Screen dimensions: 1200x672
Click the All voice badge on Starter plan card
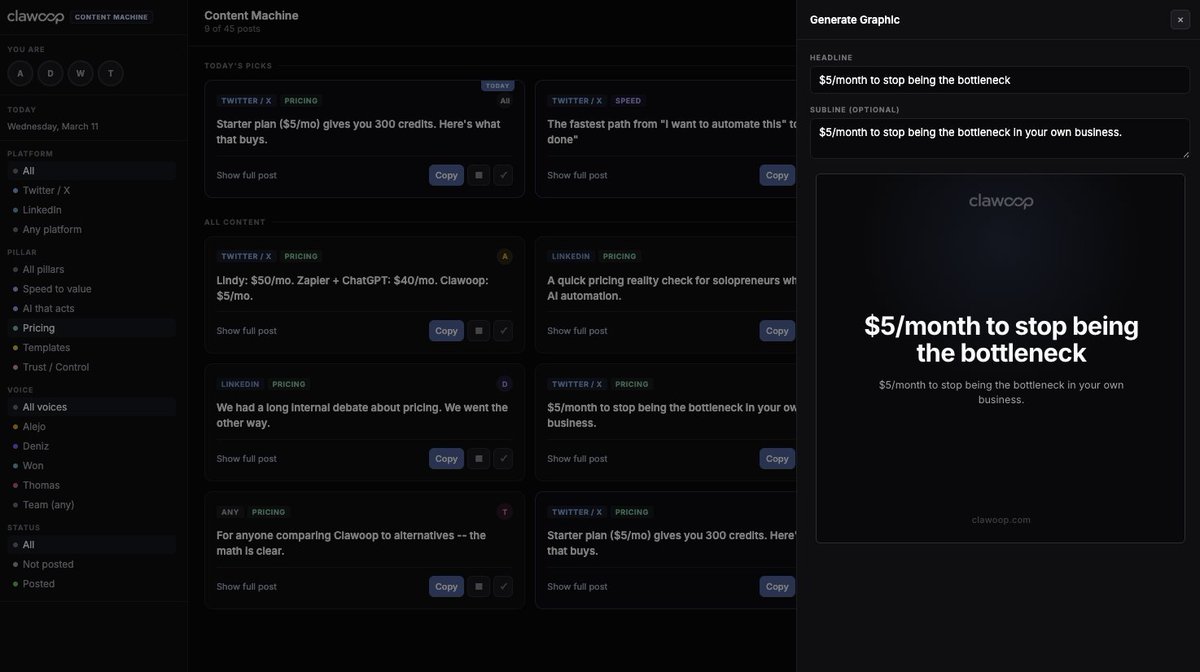[x=505, y=101]
